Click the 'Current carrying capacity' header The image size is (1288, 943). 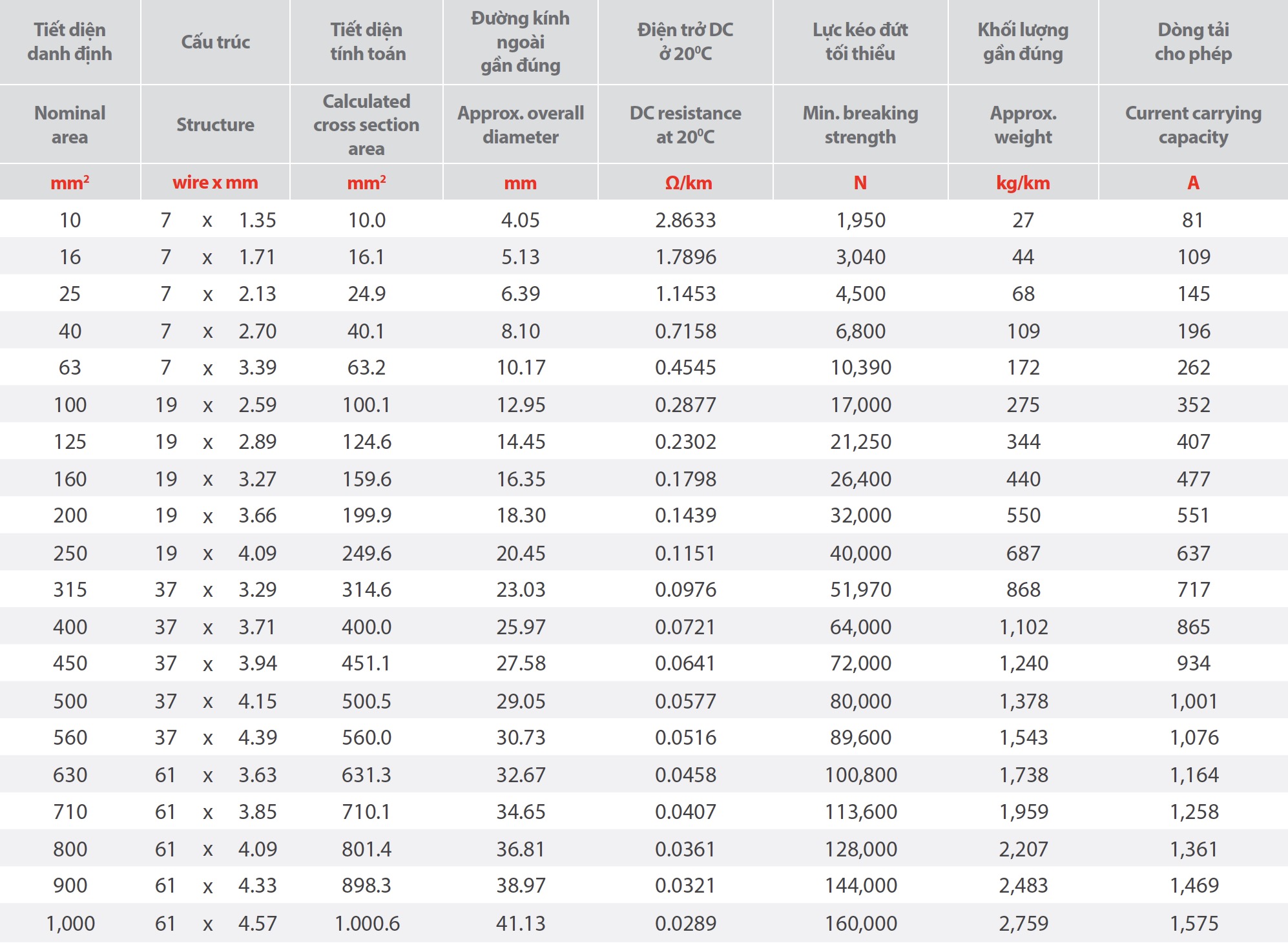coord(1193,125)
